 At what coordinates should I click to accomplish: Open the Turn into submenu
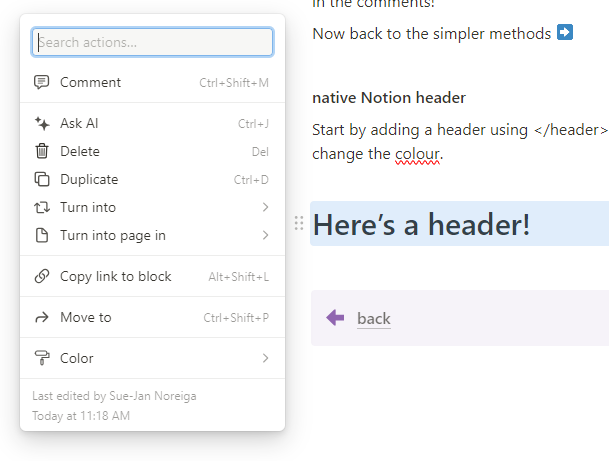[x=152, y=207]
